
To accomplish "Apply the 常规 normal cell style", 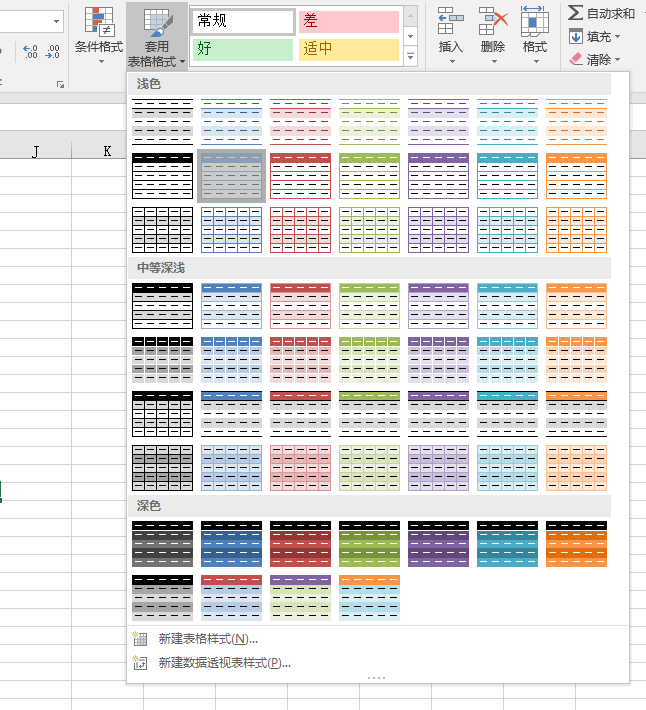I will tap(243, 21).
